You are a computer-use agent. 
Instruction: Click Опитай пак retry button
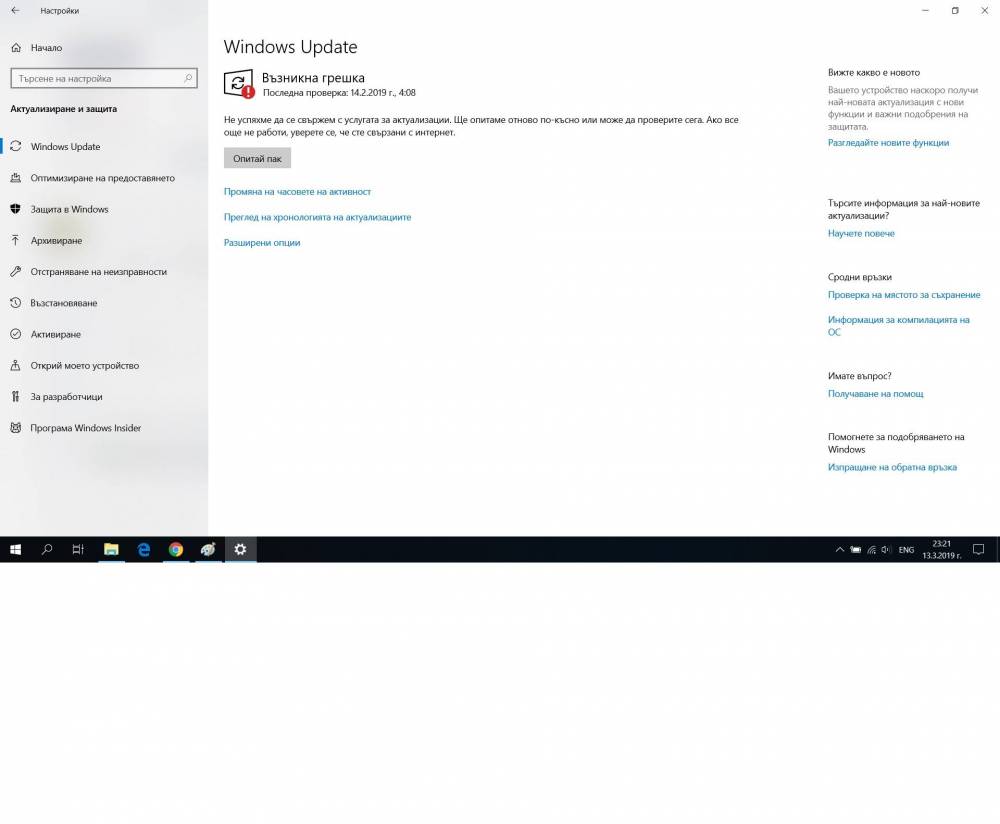coord(257,158)
